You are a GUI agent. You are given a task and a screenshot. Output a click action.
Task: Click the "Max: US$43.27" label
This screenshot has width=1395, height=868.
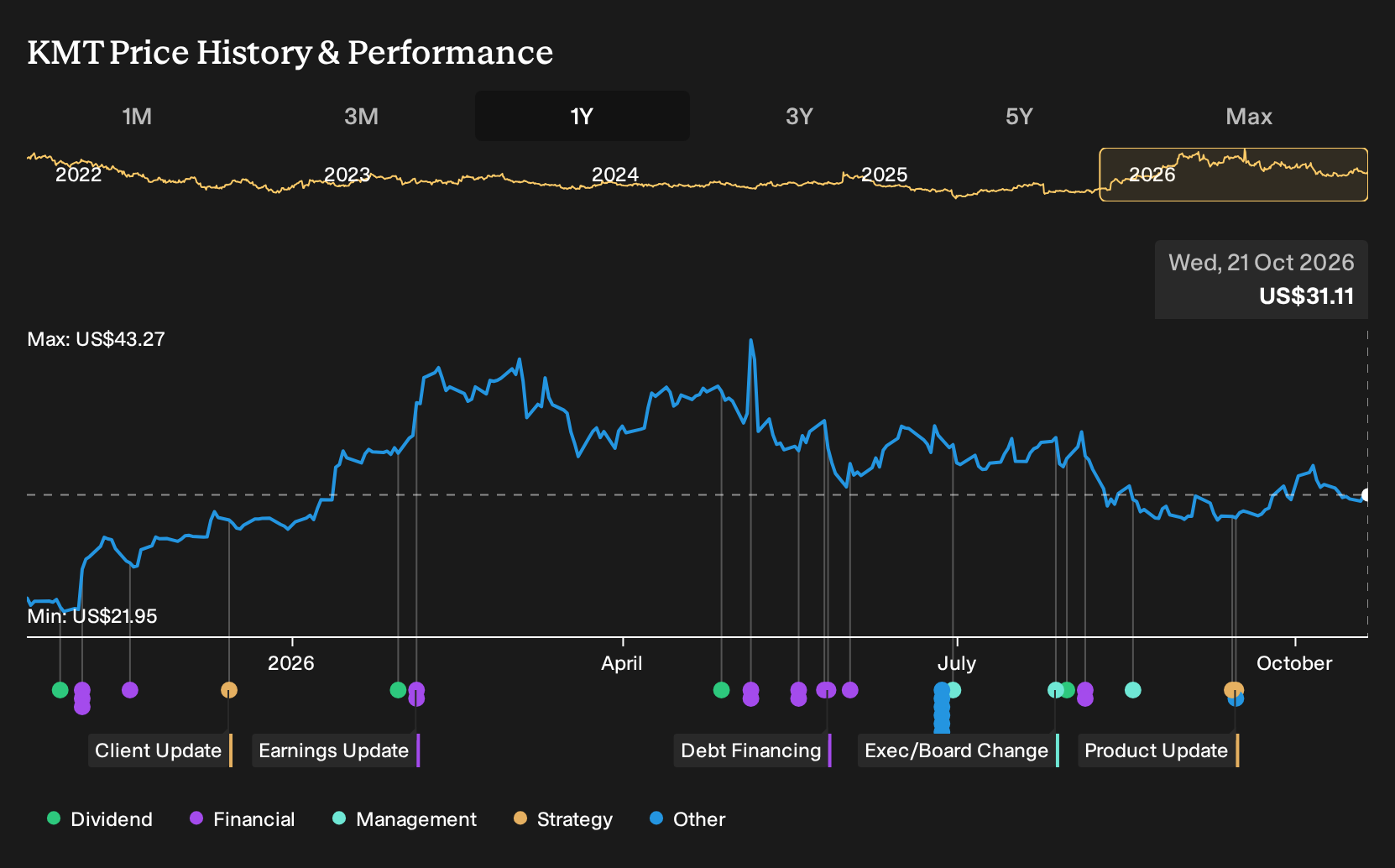point(97,339)
